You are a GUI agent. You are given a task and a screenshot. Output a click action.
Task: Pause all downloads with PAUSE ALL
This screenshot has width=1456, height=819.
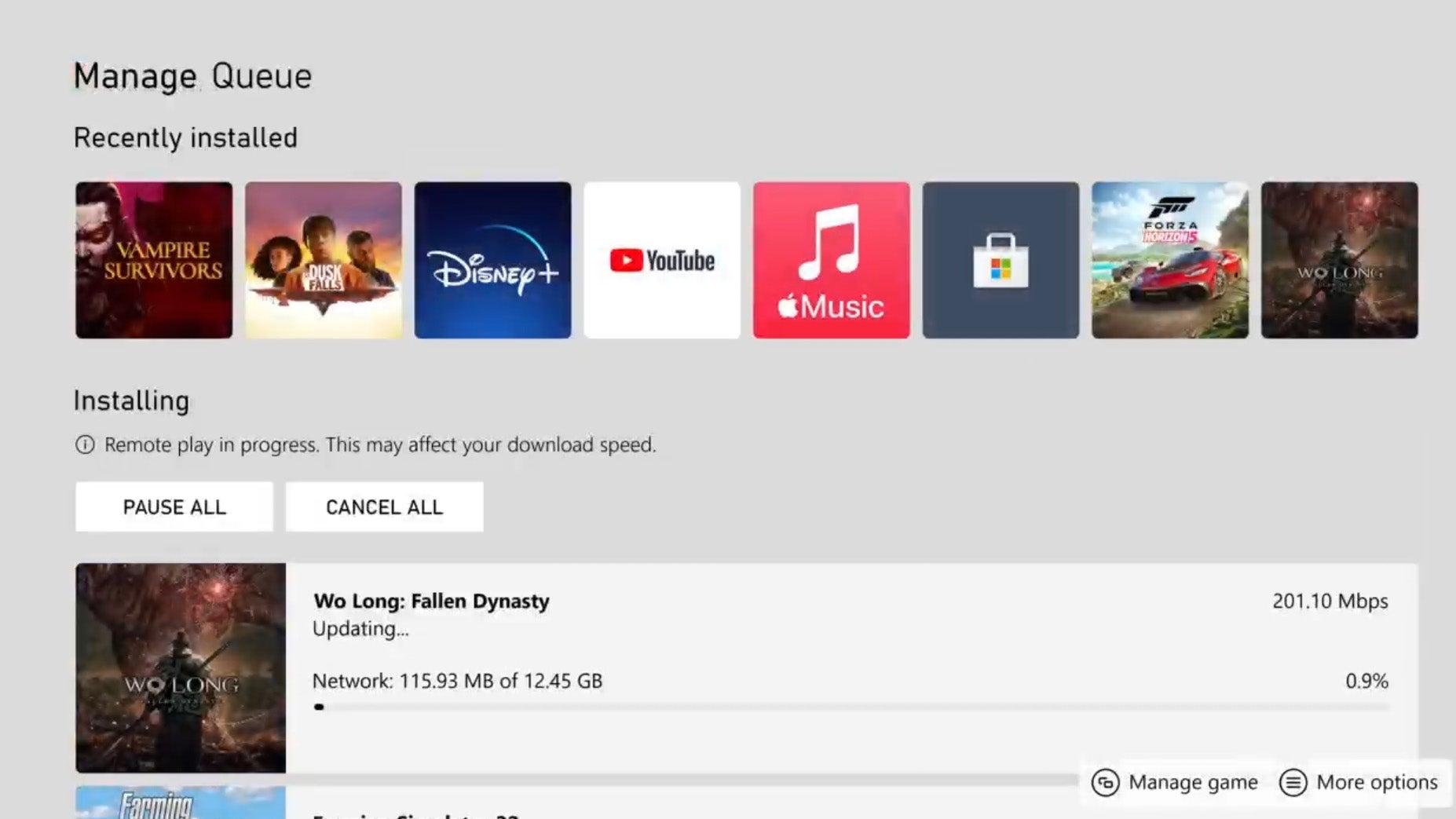174,506
